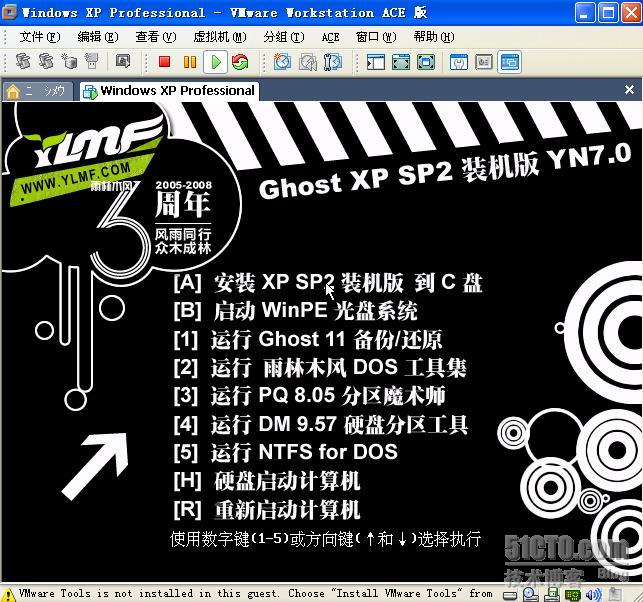Click the Reset virtual machine icon
The height and width of the screenshot is (602, 643).
pyautogui.click(x=240, y=62)
